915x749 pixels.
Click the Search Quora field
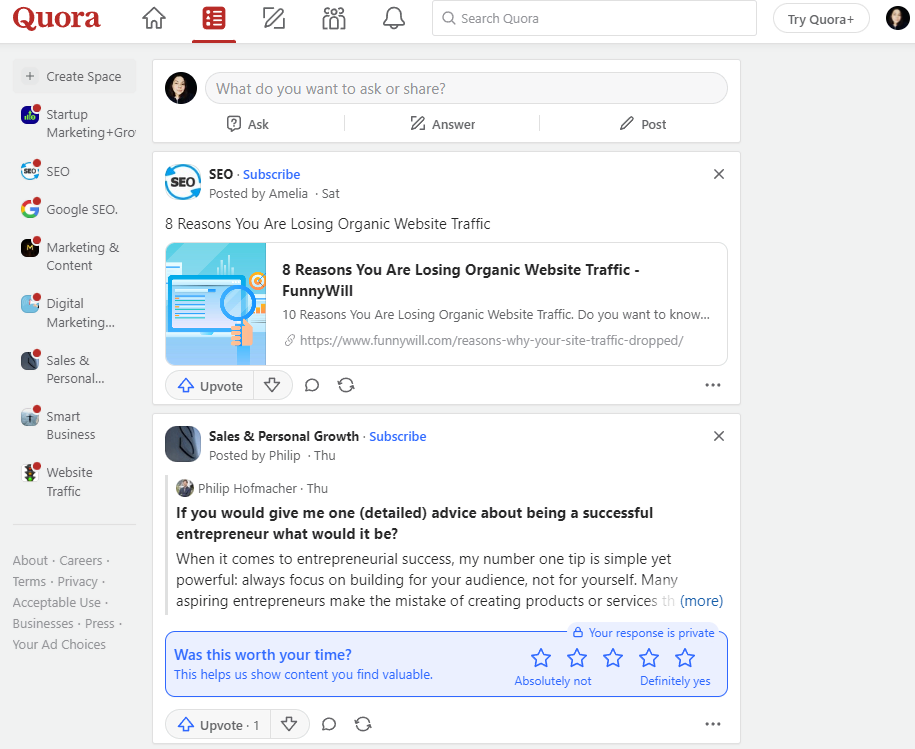tap(594, 19)
